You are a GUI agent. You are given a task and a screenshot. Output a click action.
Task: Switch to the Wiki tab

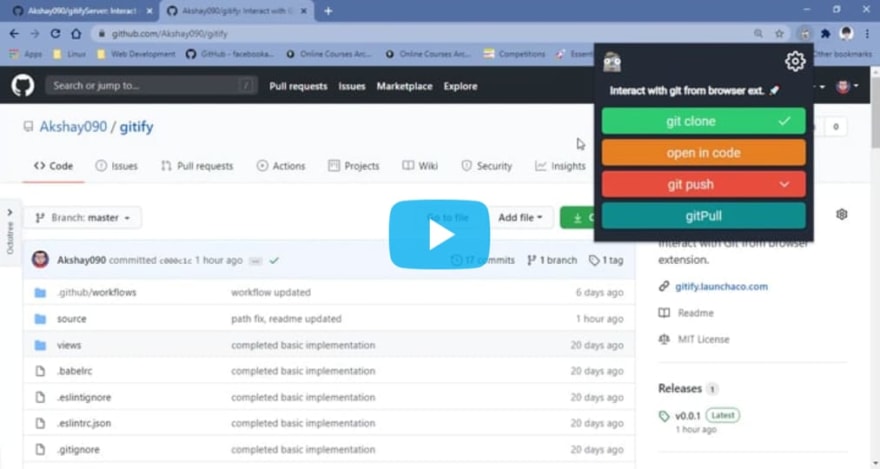click(420, 166)
